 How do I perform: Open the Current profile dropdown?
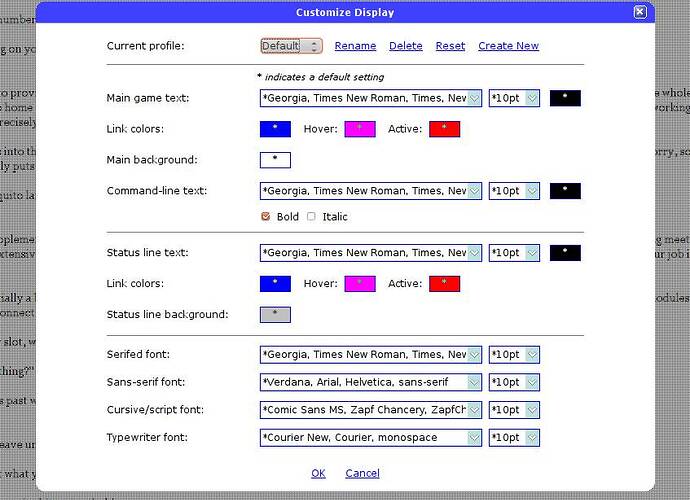[291, 46]
